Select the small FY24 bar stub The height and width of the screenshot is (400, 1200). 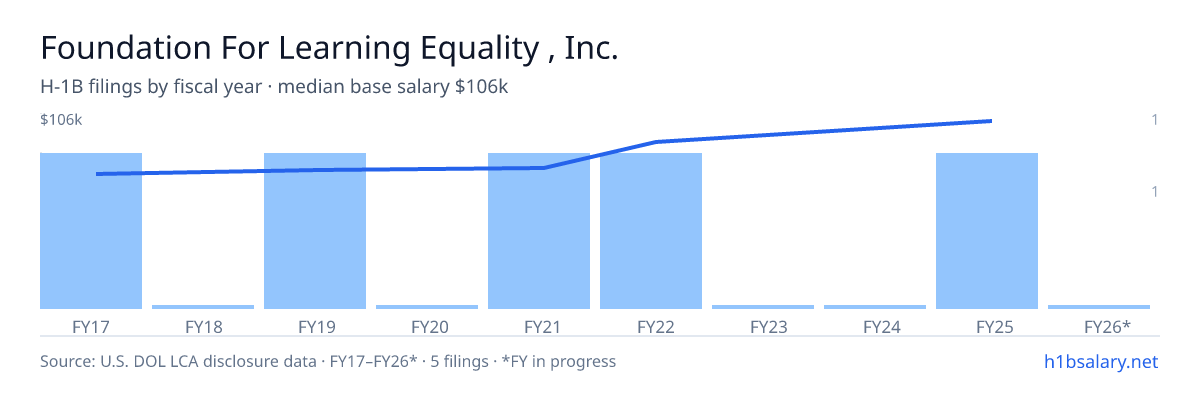(875, 307)
